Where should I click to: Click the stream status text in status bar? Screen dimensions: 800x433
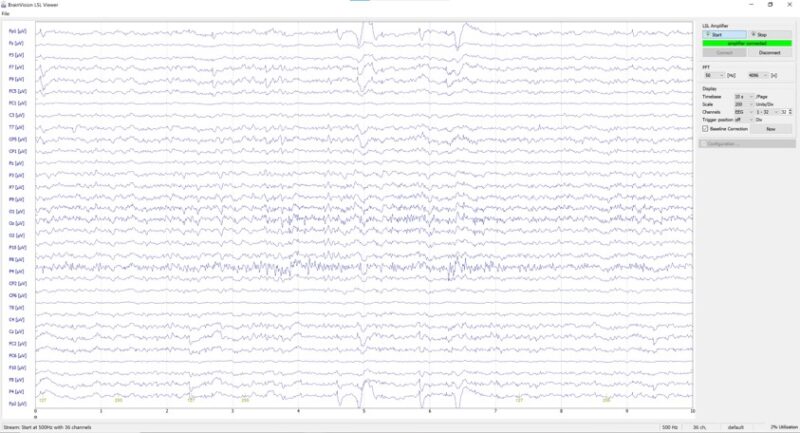[47, 427]
